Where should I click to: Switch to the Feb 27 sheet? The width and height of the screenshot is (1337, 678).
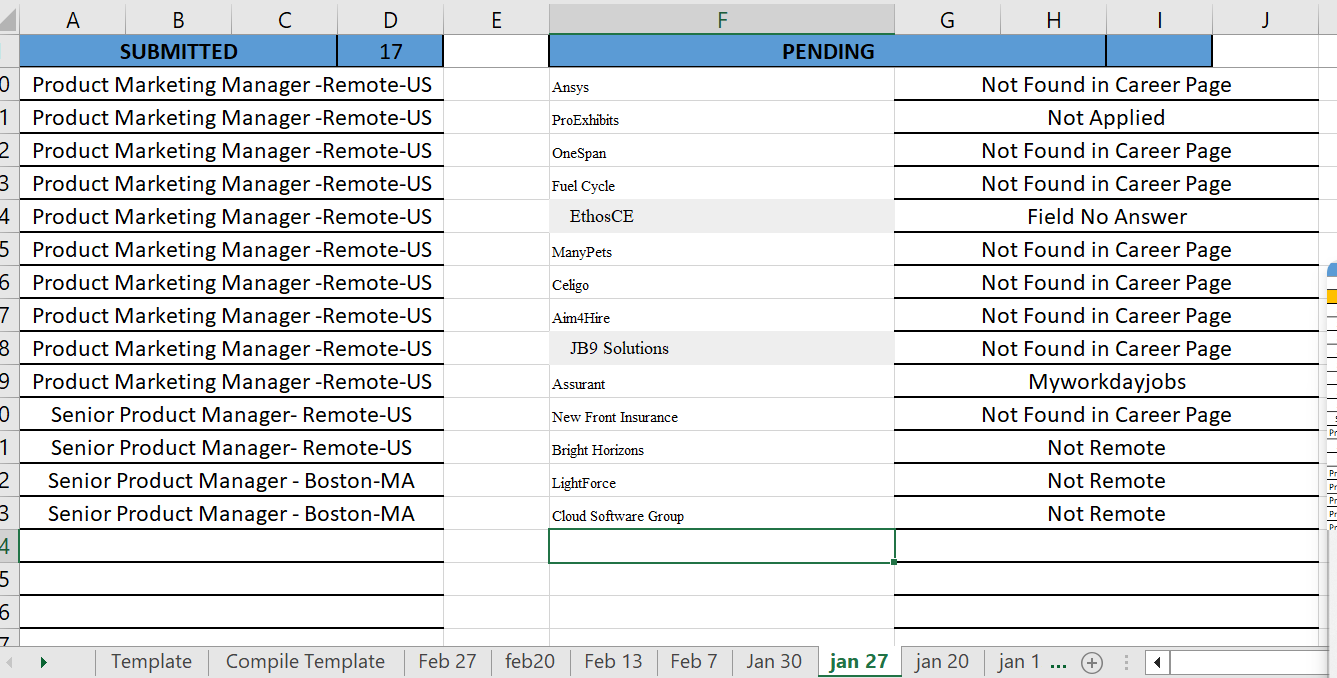click(x=447, y=662)
